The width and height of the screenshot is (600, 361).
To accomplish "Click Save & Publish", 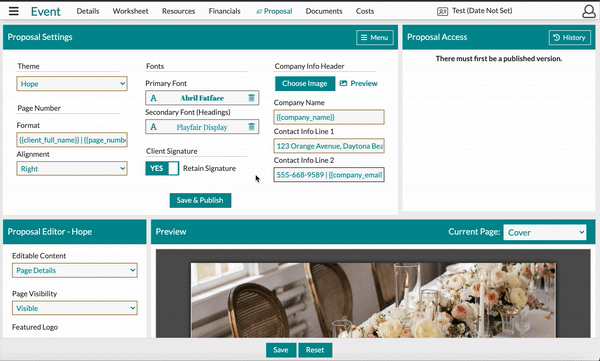I will 200,200.
